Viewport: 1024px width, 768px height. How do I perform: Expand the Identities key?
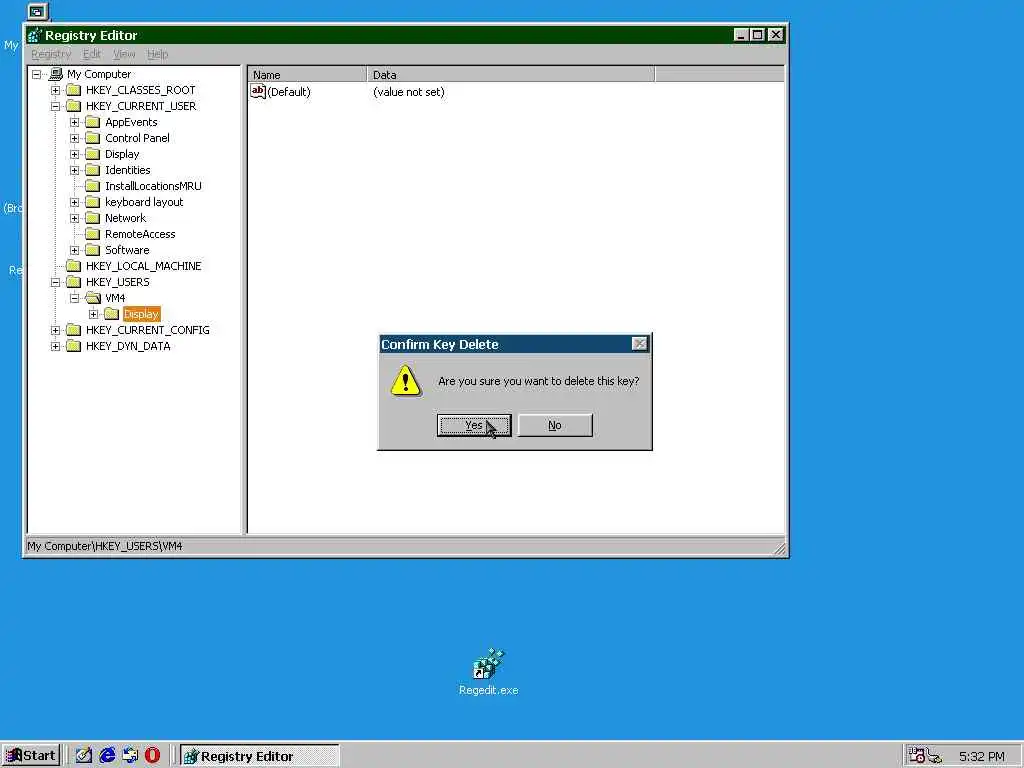click(74, 170)
